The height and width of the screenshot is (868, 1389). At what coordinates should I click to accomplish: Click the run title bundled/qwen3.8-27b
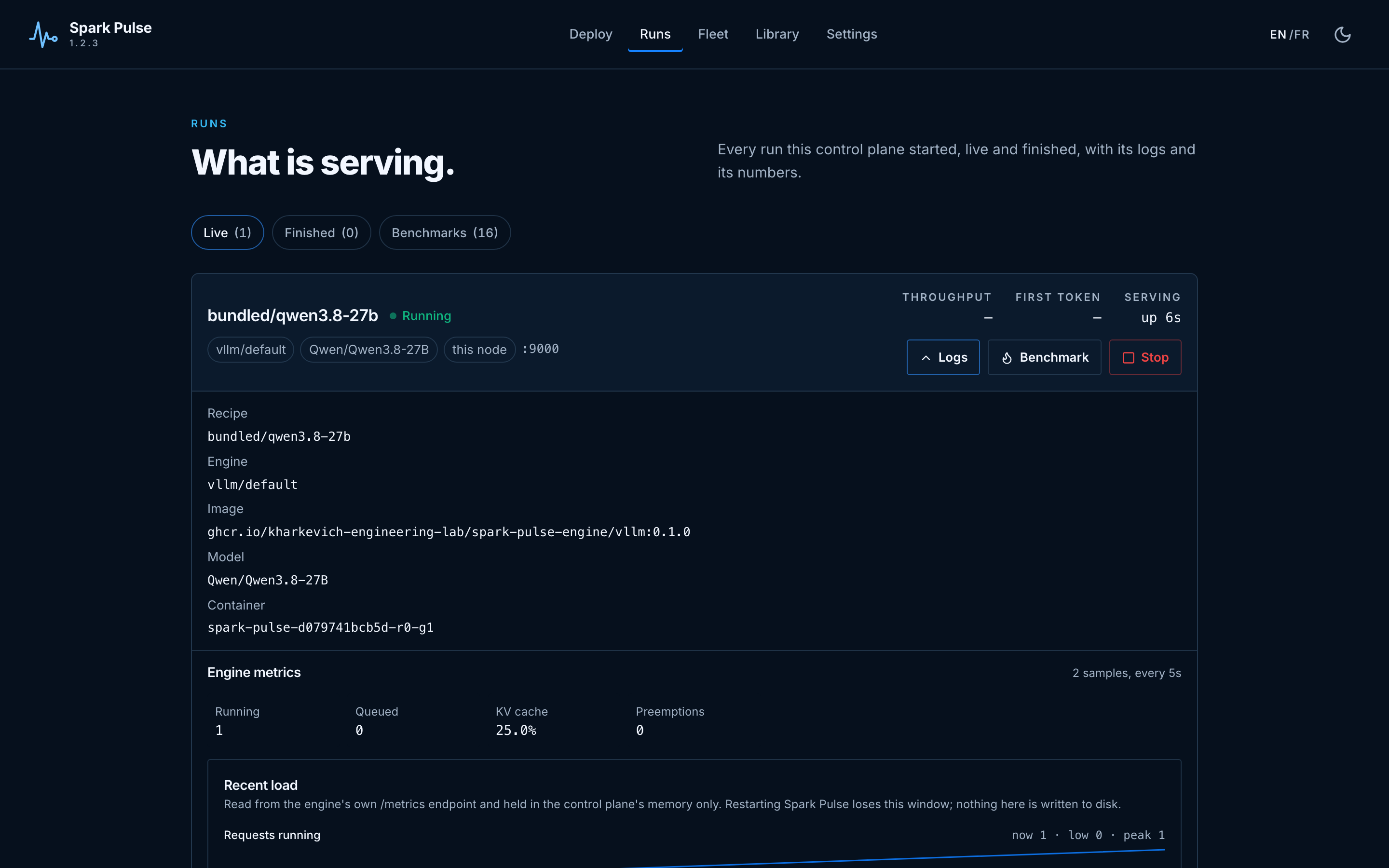pos(293,316)
